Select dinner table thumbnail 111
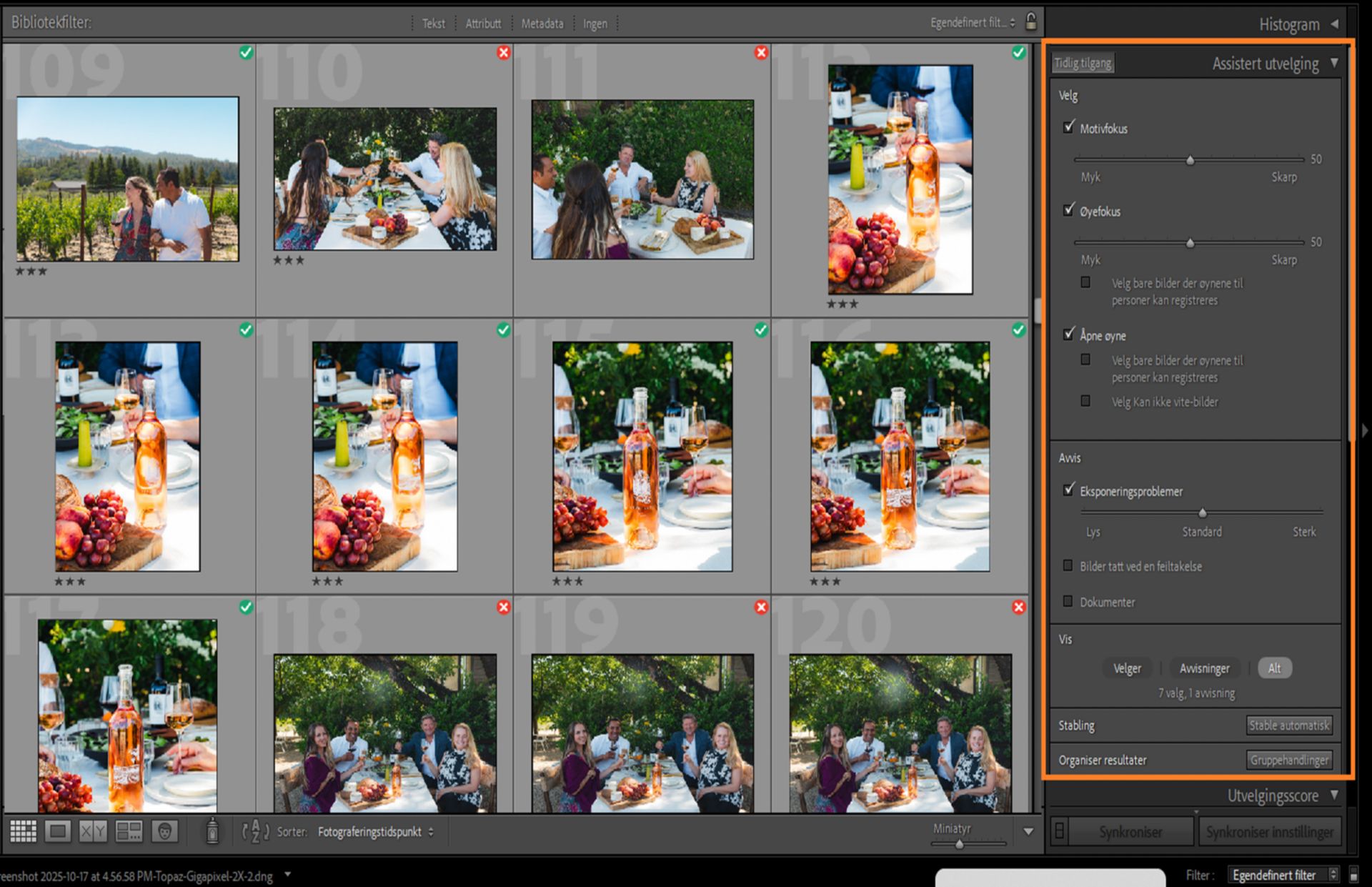The height and width of the screenshot is (887, 1372). coord(642,179)
